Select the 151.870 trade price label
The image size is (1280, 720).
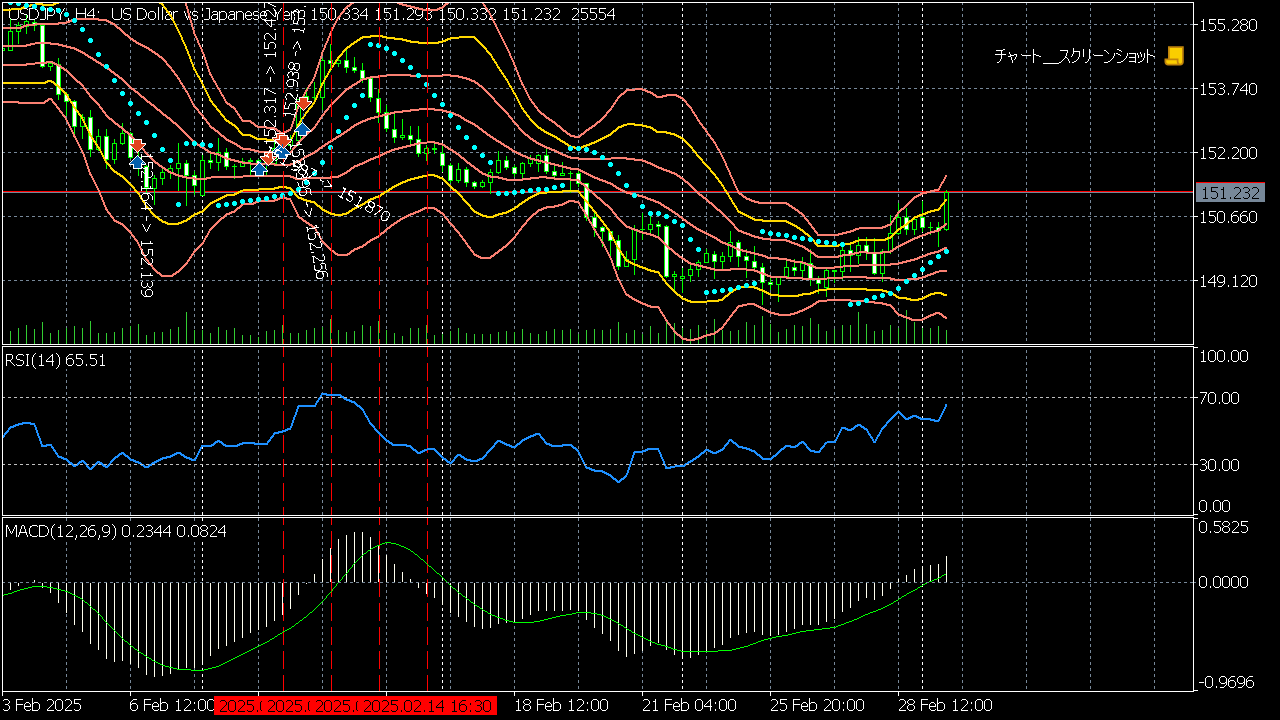click(363, 204)
